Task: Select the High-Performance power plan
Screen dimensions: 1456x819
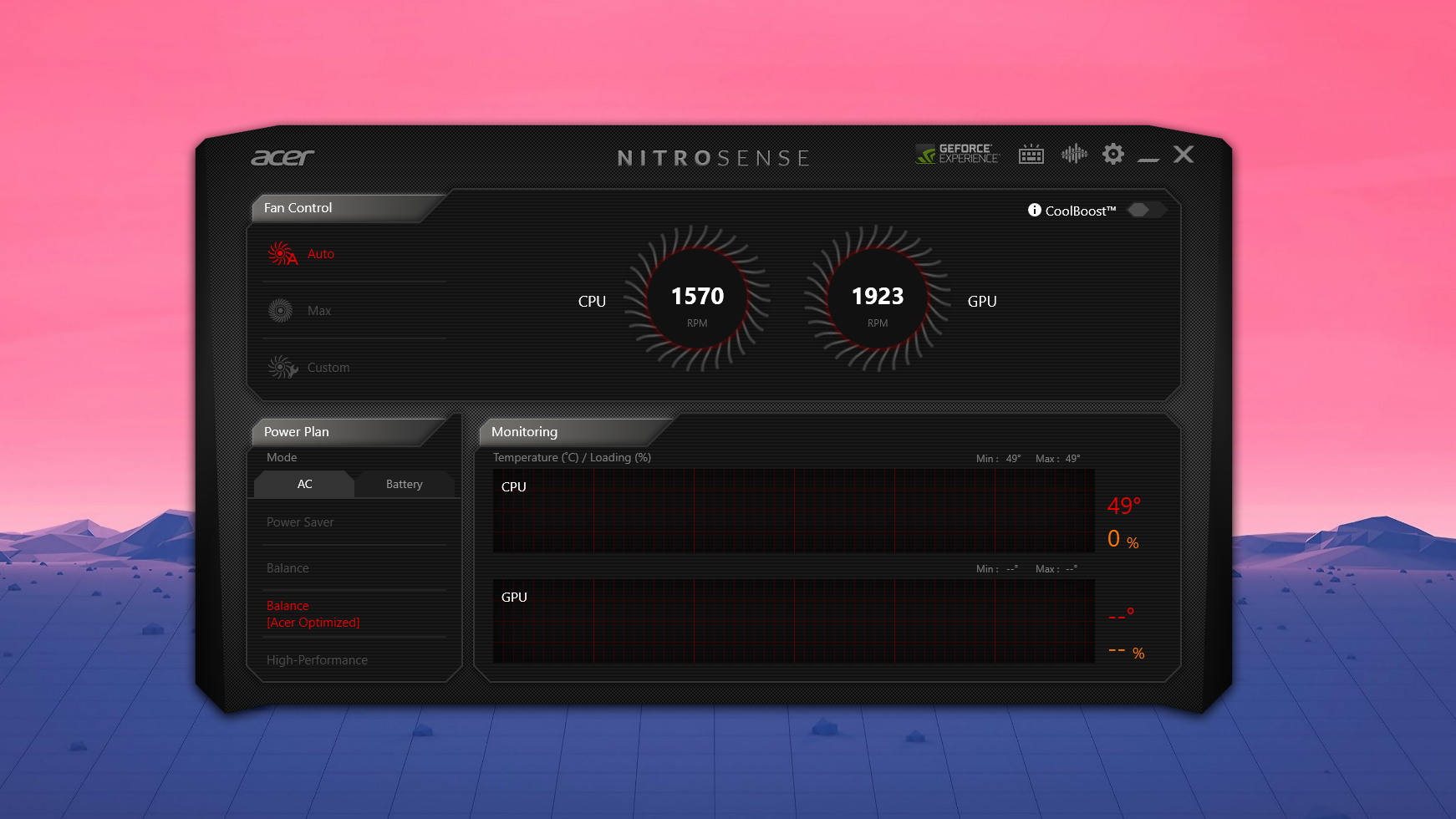Action: pyautogui.click(x=317, y=659)
